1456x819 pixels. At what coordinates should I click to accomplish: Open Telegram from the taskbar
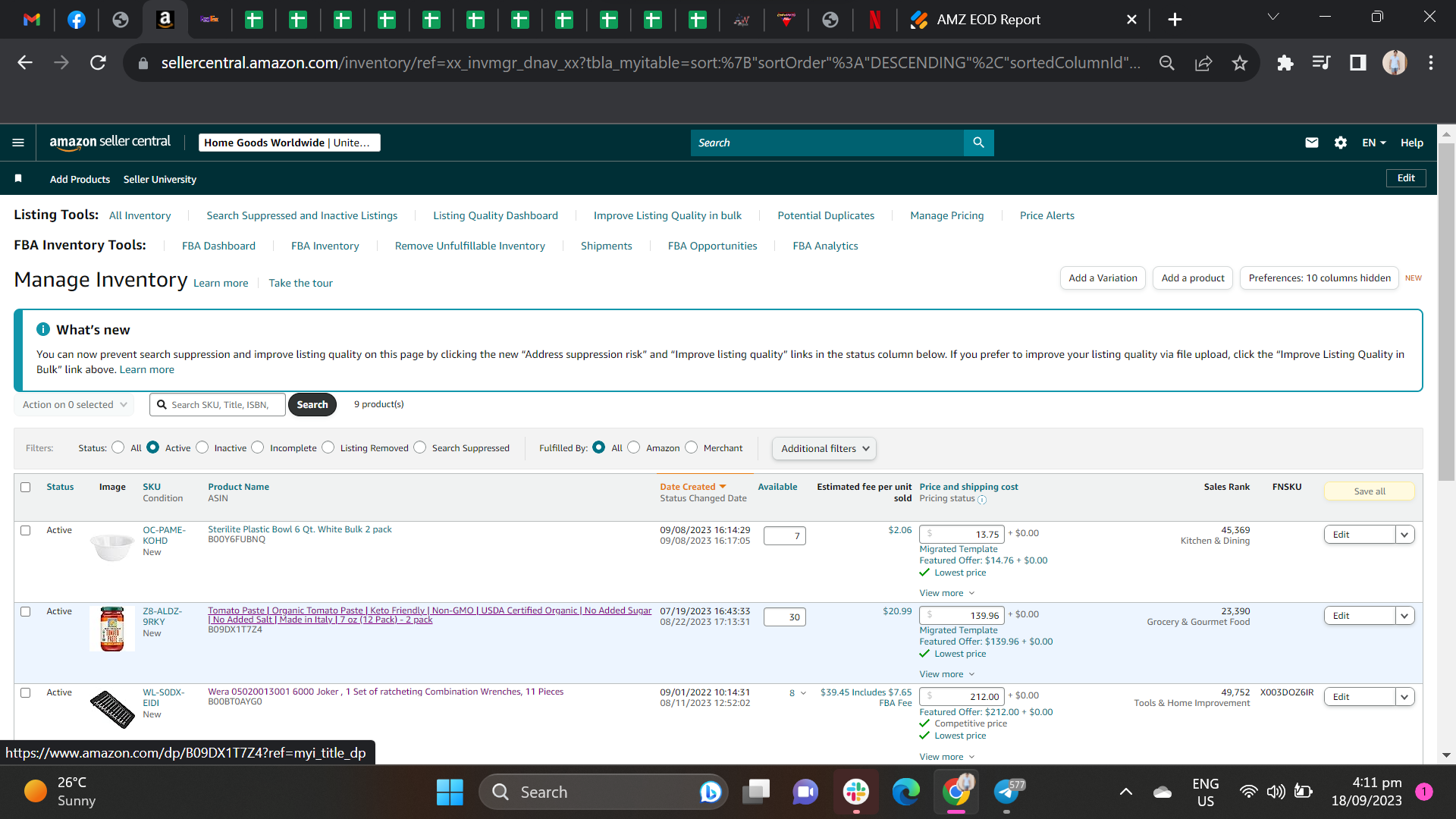click(x=1007, y=792)
